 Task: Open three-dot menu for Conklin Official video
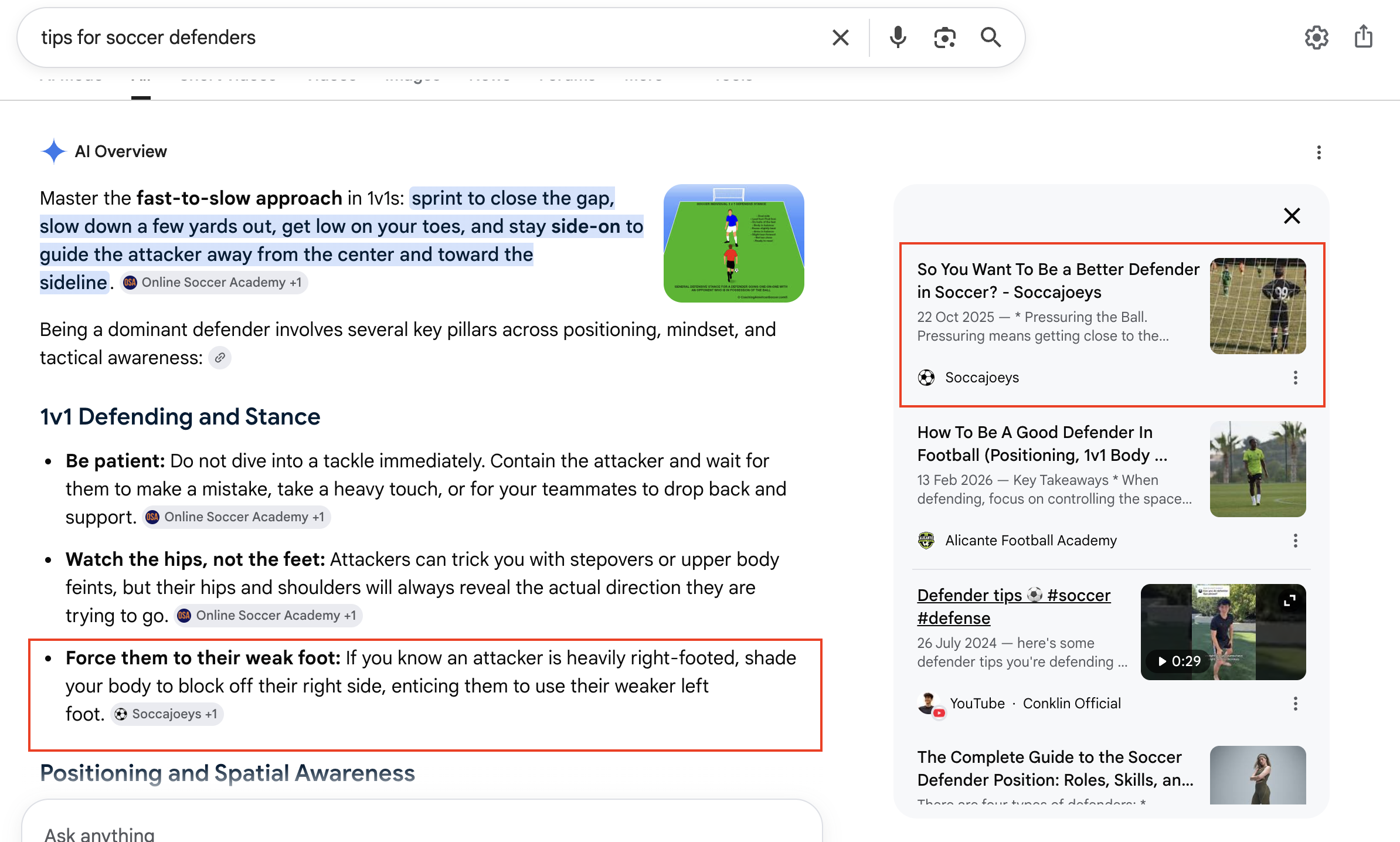(x=1296, y=704)
